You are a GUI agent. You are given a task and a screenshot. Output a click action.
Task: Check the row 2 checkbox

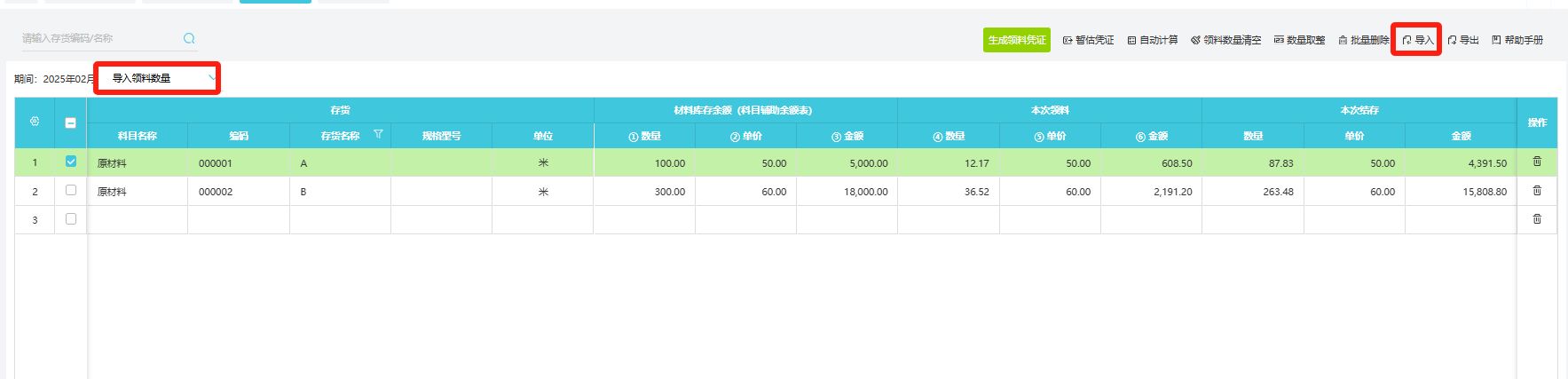click(71, 191)
